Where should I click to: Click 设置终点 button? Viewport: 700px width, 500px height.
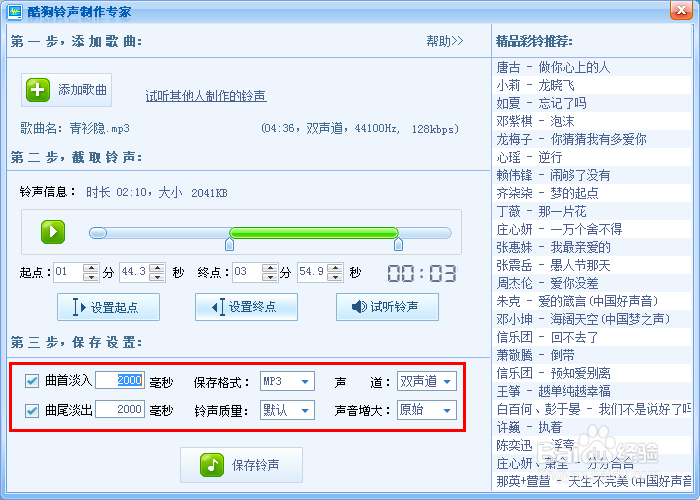[246, 307]
